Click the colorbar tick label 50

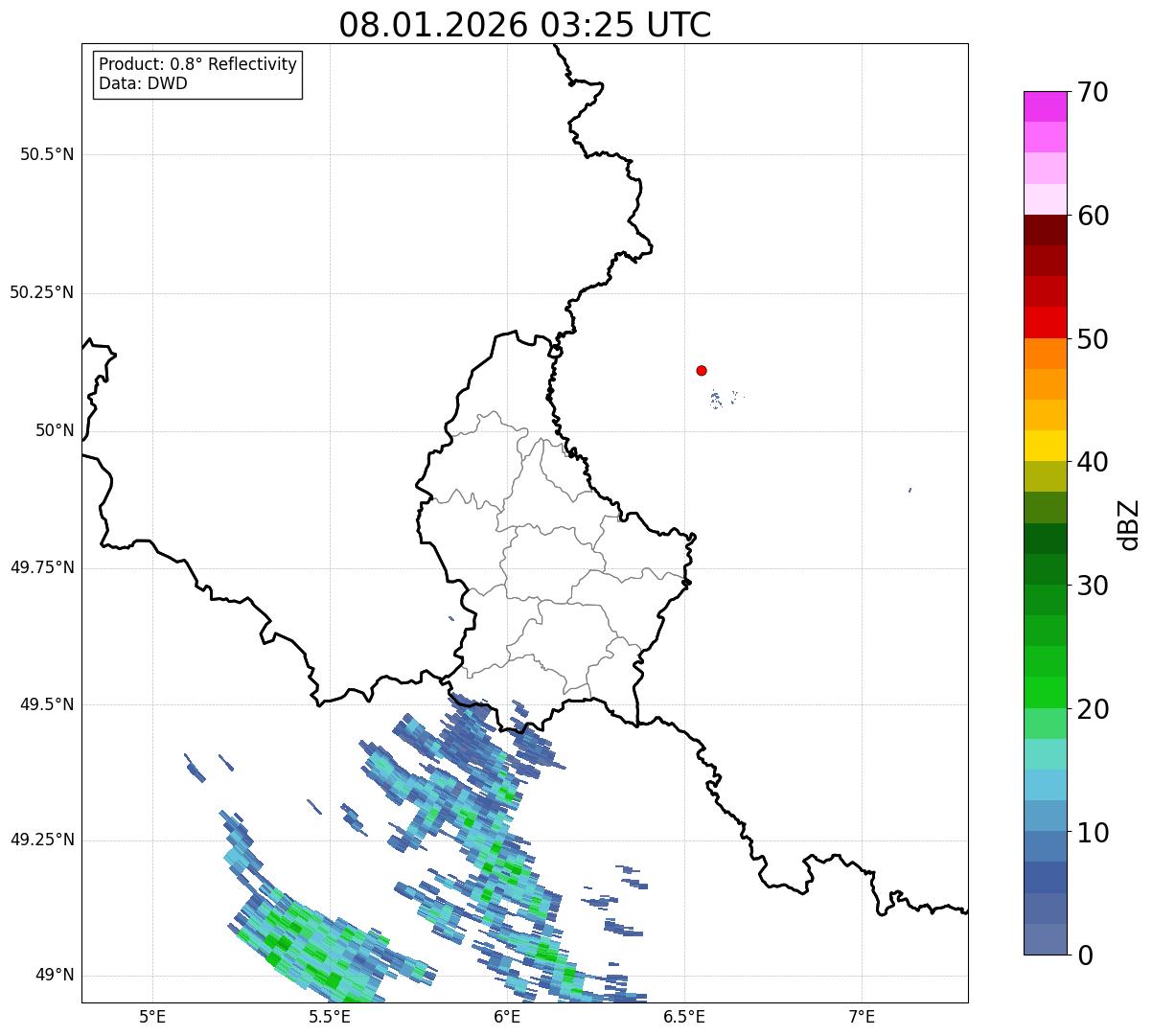1093,339
